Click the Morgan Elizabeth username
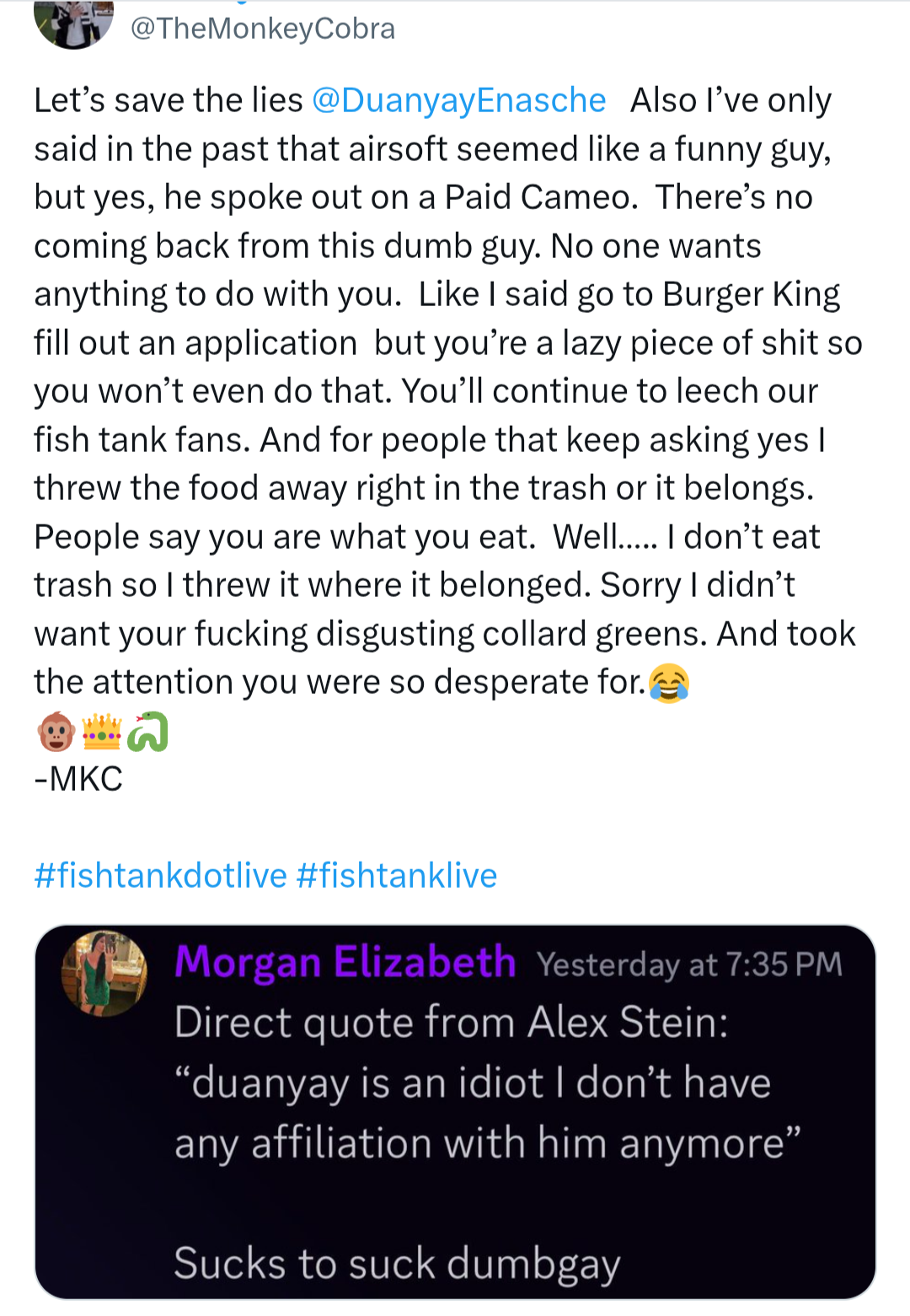Screen dimensions: 910x1316 [x=345, y=963]
